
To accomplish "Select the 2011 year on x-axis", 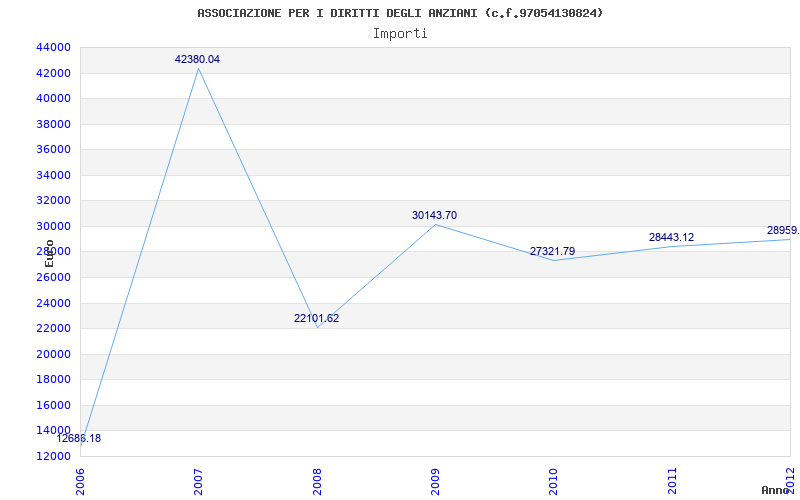I will (x=673, y=479).
